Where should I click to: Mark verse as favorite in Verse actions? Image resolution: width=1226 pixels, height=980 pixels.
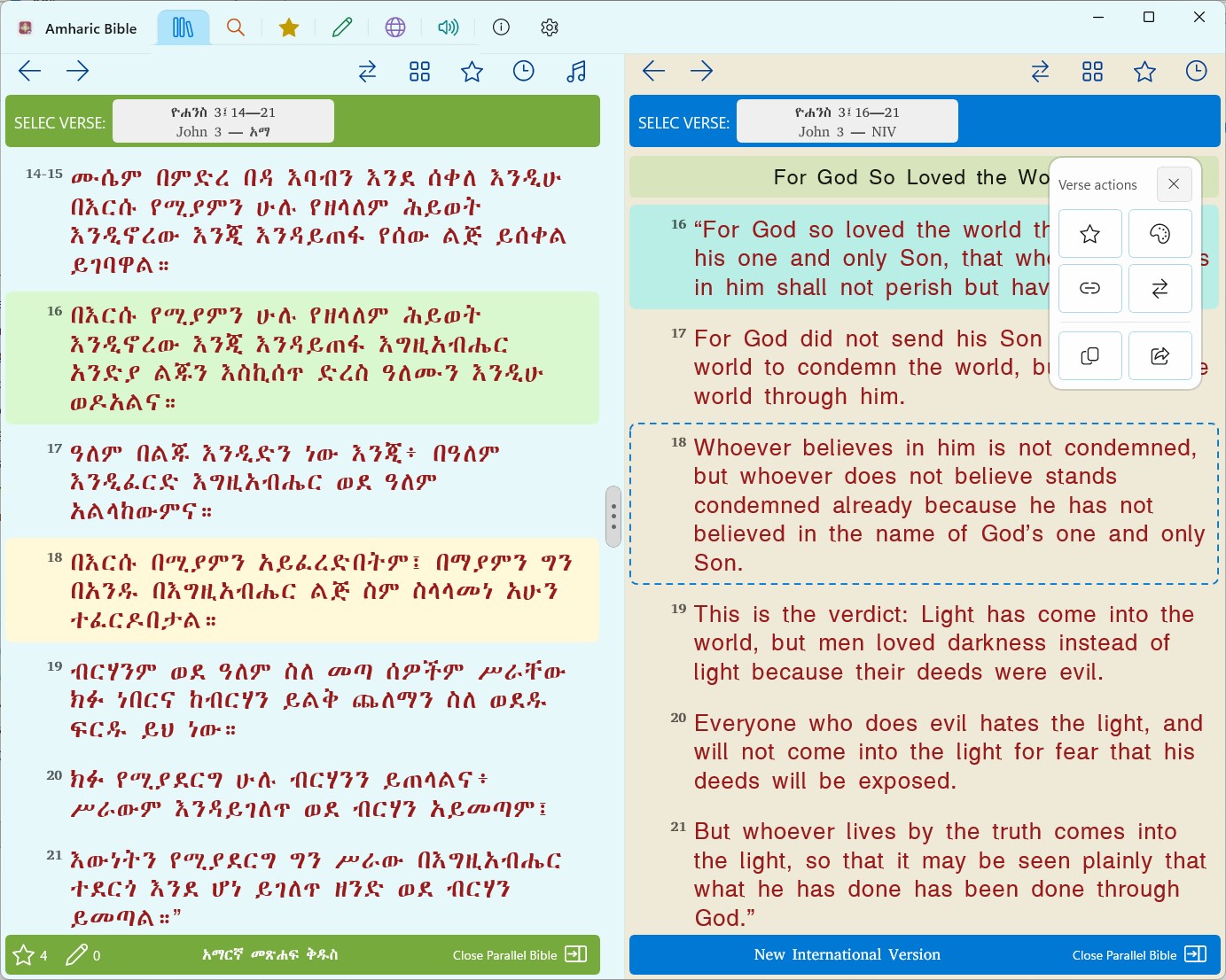[1089, 234]
